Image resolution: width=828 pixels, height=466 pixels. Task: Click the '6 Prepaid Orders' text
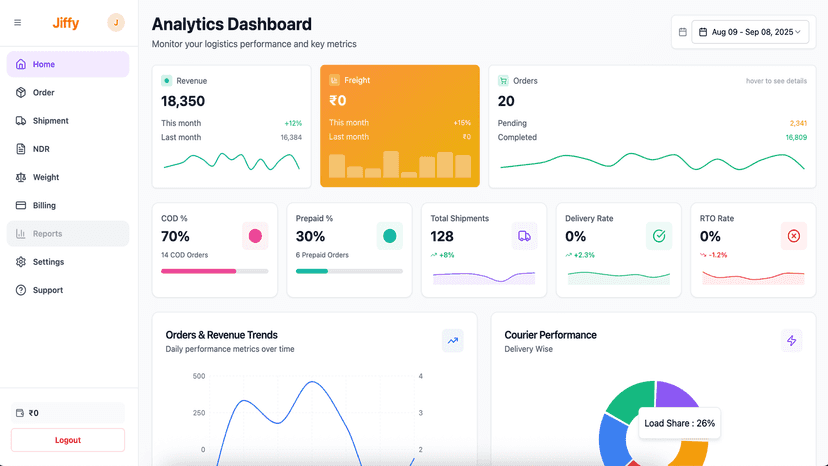322,255
